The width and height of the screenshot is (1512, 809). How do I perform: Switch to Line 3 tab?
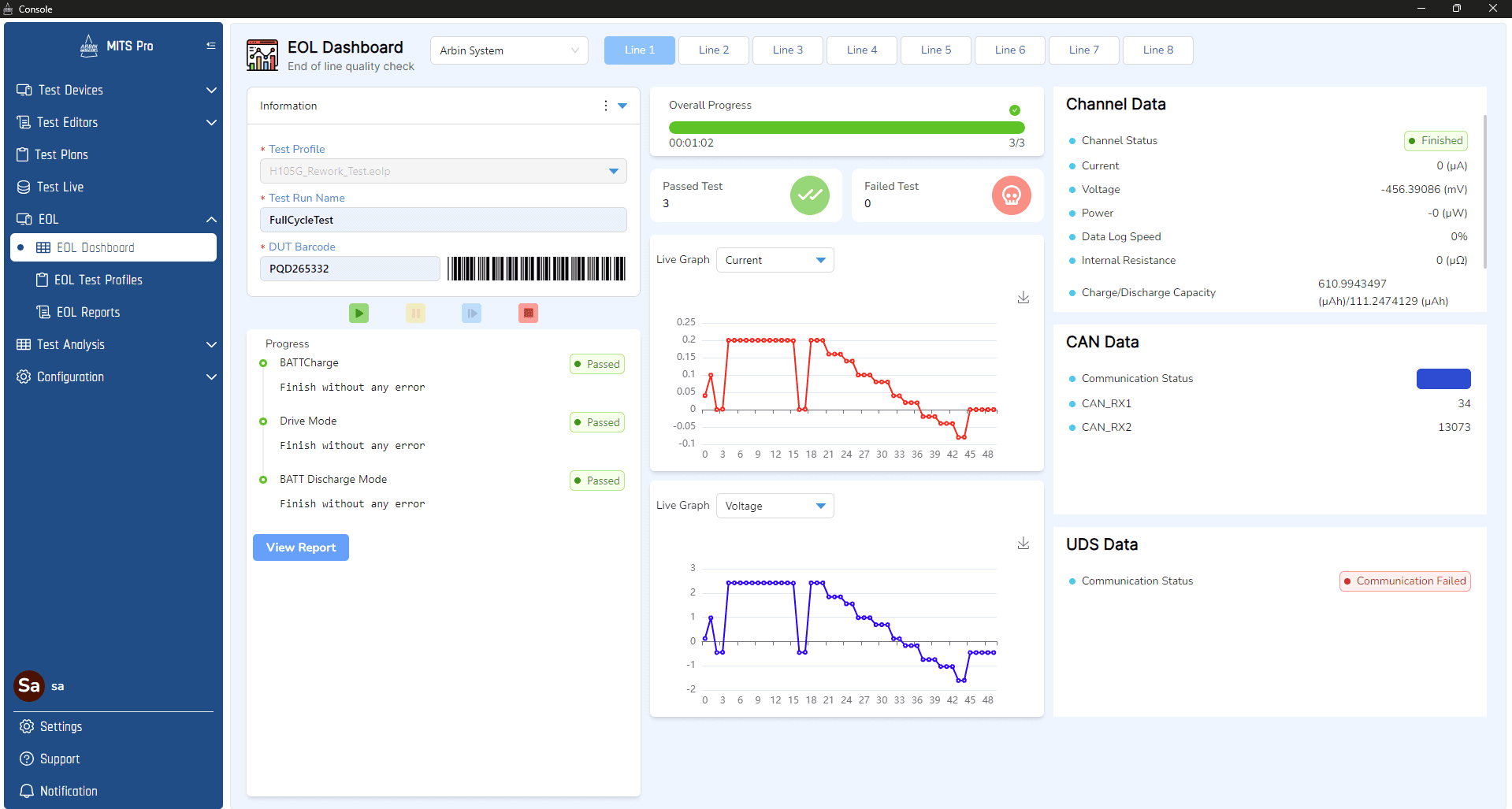788,50
